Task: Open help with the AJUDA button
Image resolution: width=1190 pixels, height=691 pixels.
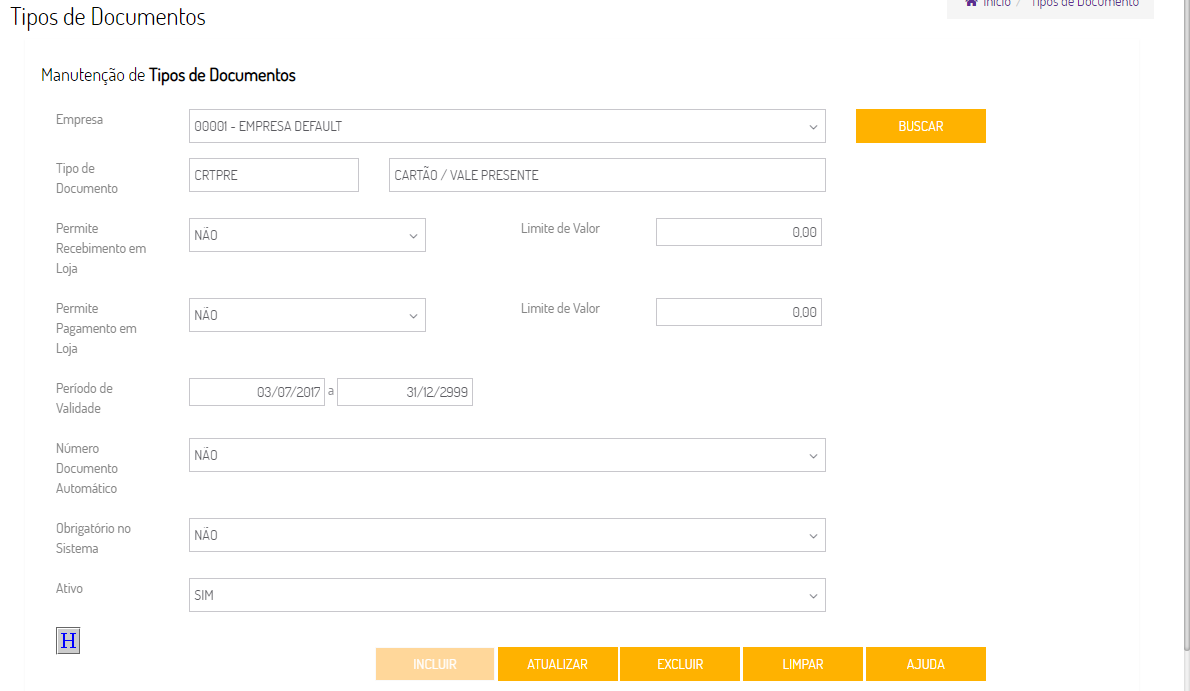Action: click(925, 664)
